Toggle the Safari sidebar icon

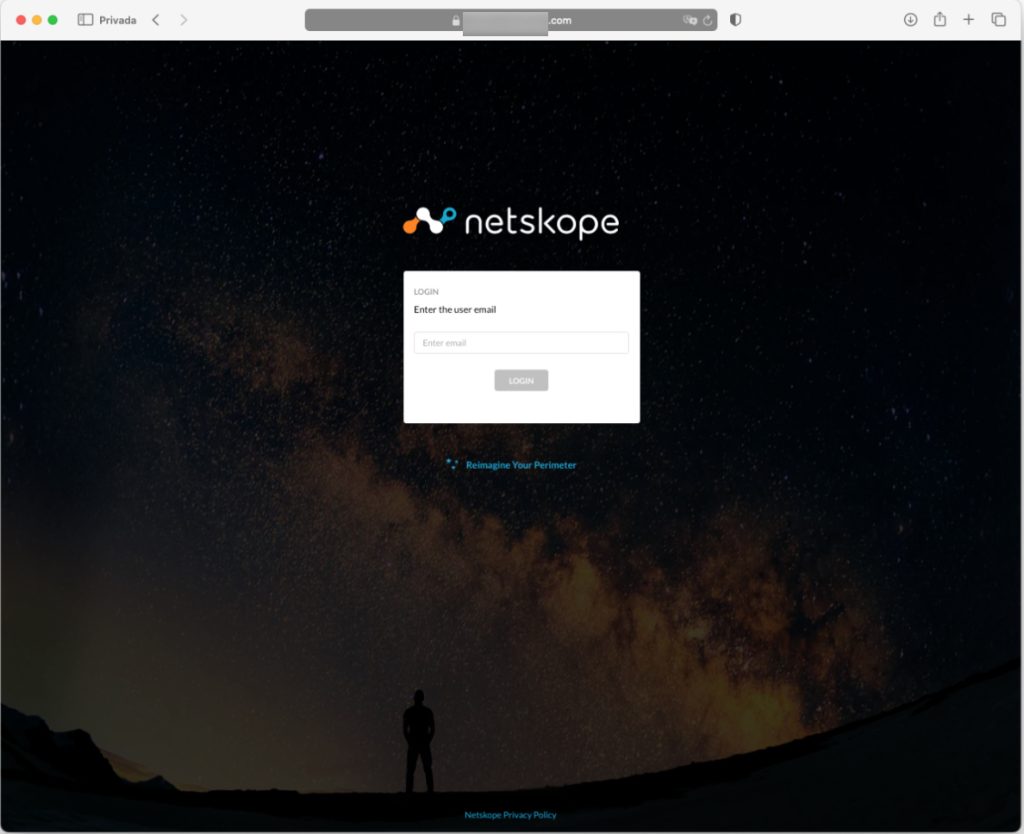point(85,20)
